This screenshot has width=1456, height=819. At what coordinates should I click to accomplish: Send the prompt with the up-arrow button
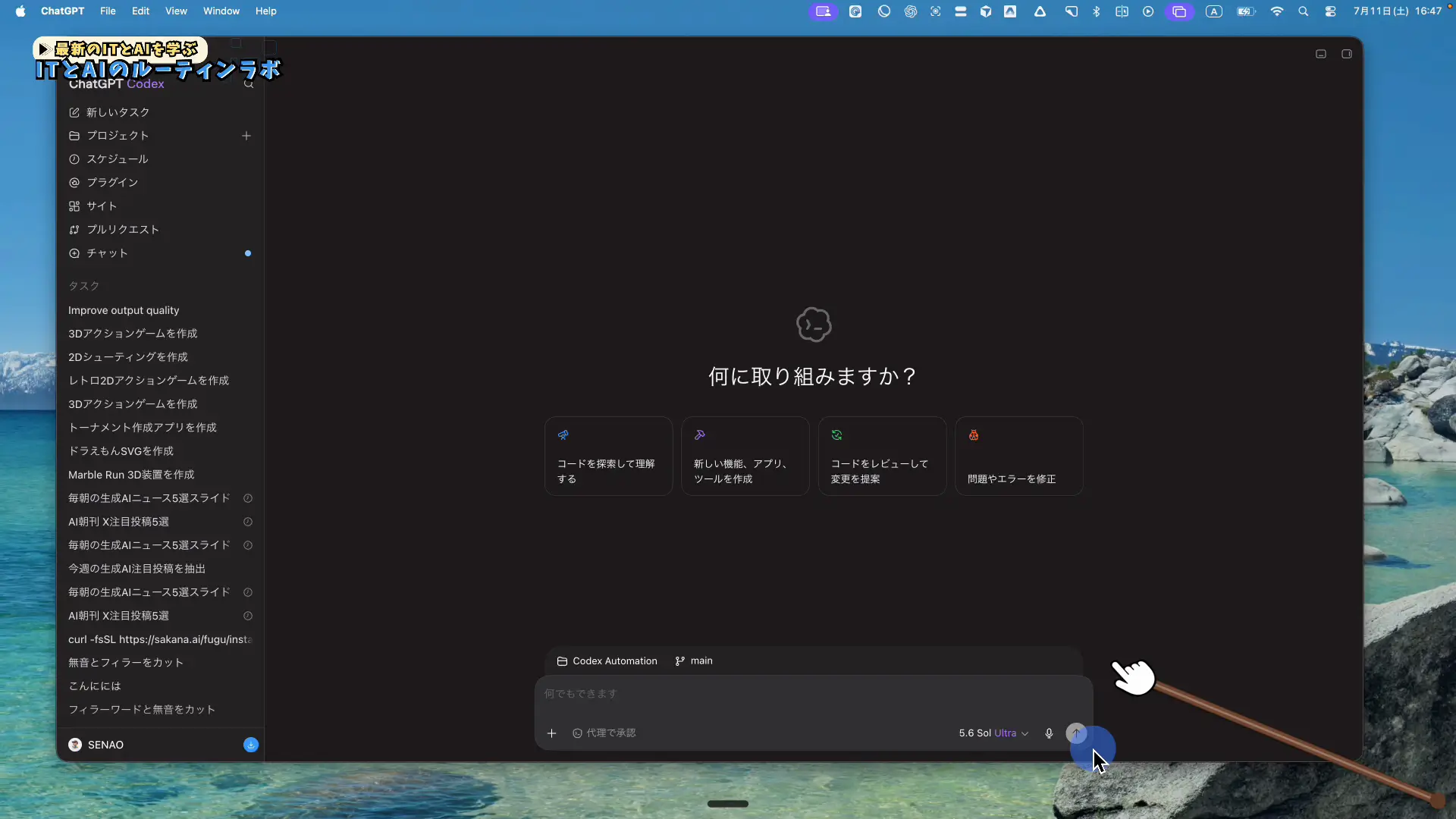click(x=1075, y=733)
